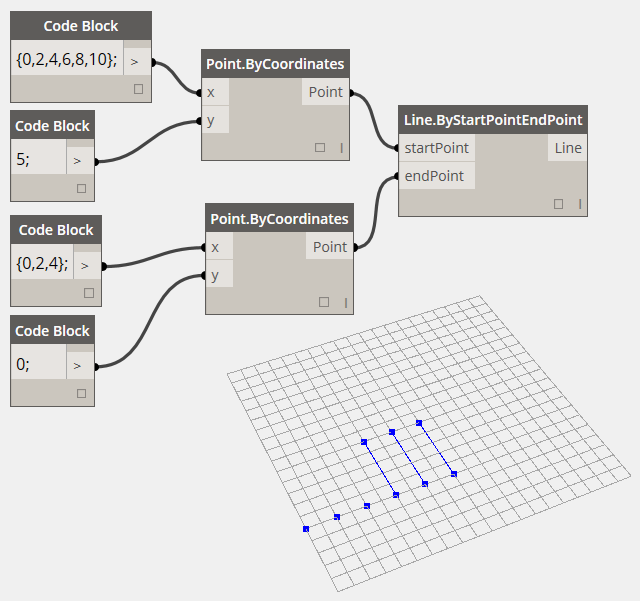This screenshot has width=640, height=601.
Task: Click the startPoint input port
Action: click(435, 148)
